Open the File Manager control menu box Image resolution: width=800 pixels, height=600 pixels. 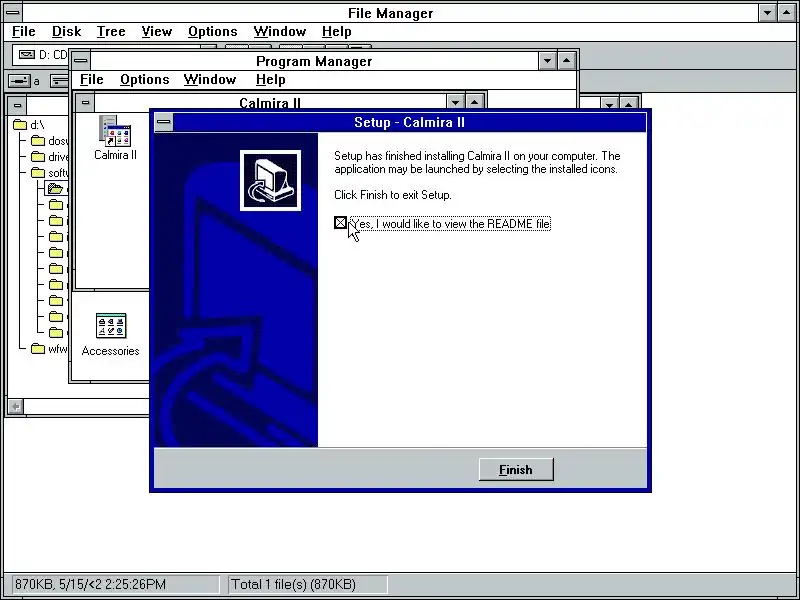[12, 12]
